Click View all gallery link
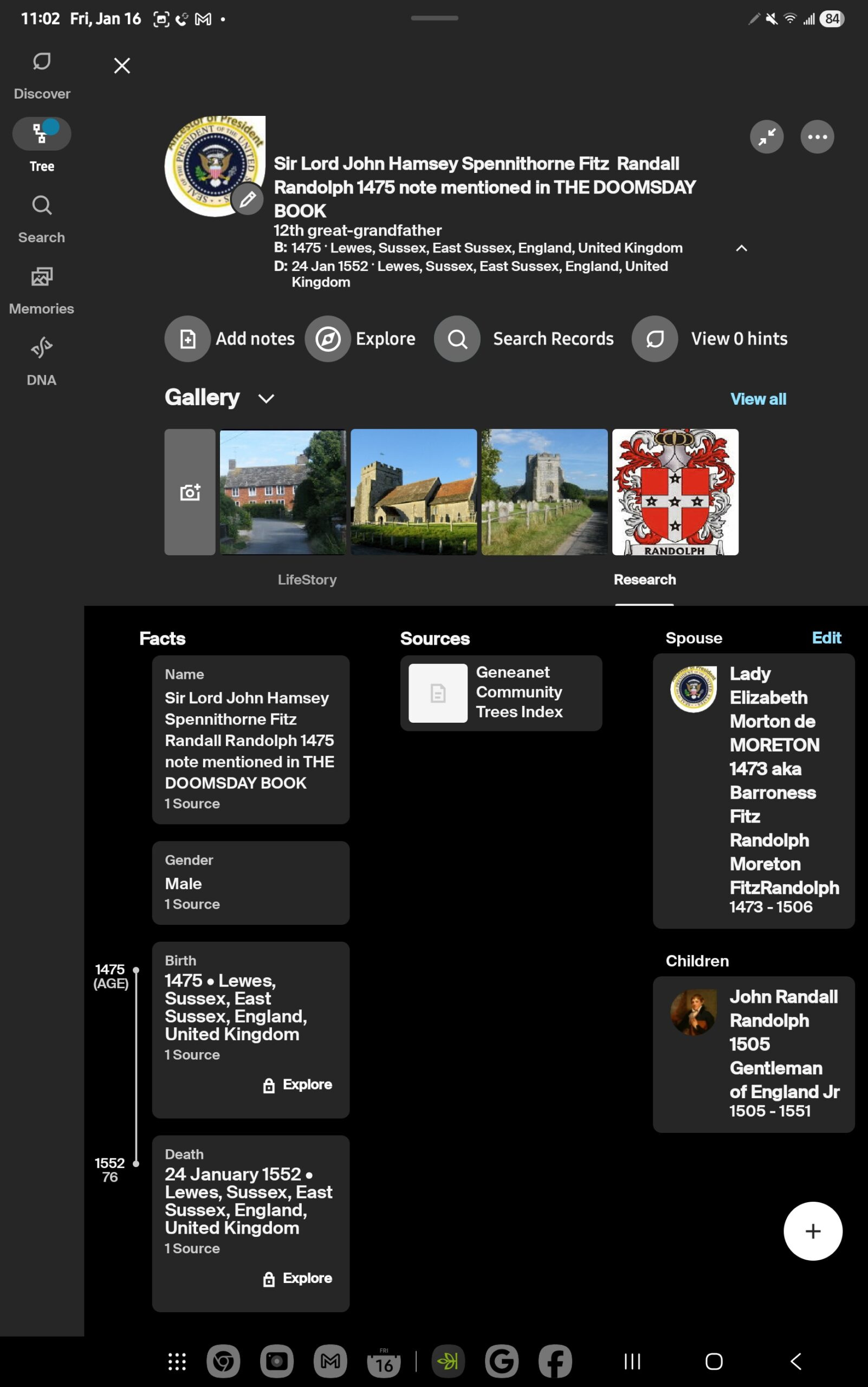Image resolution: width=868 pixels, height=1387 pixels. tap(759, 399)
